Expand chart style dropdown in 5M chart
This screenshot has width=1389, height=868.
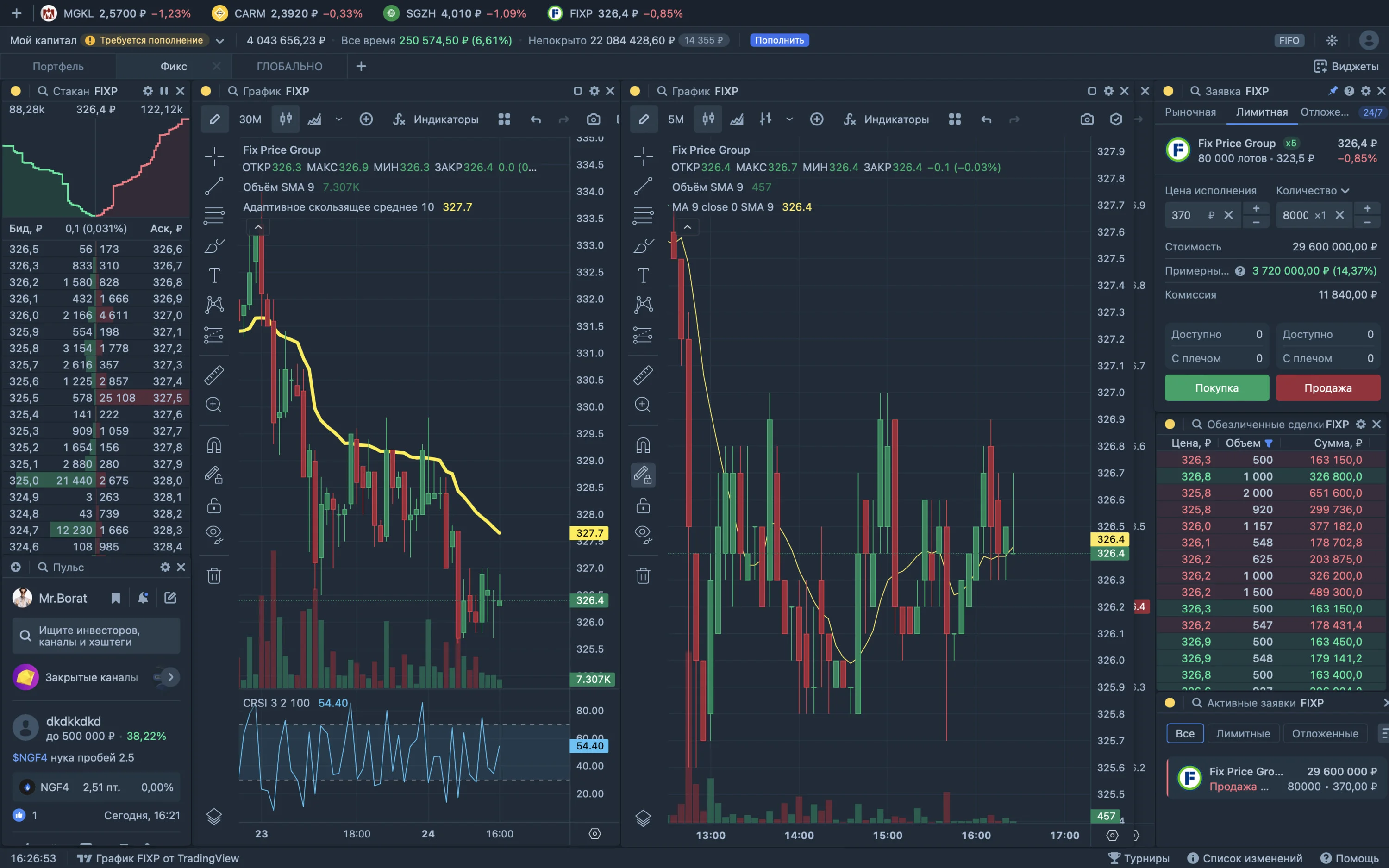(x=790, y=119)
